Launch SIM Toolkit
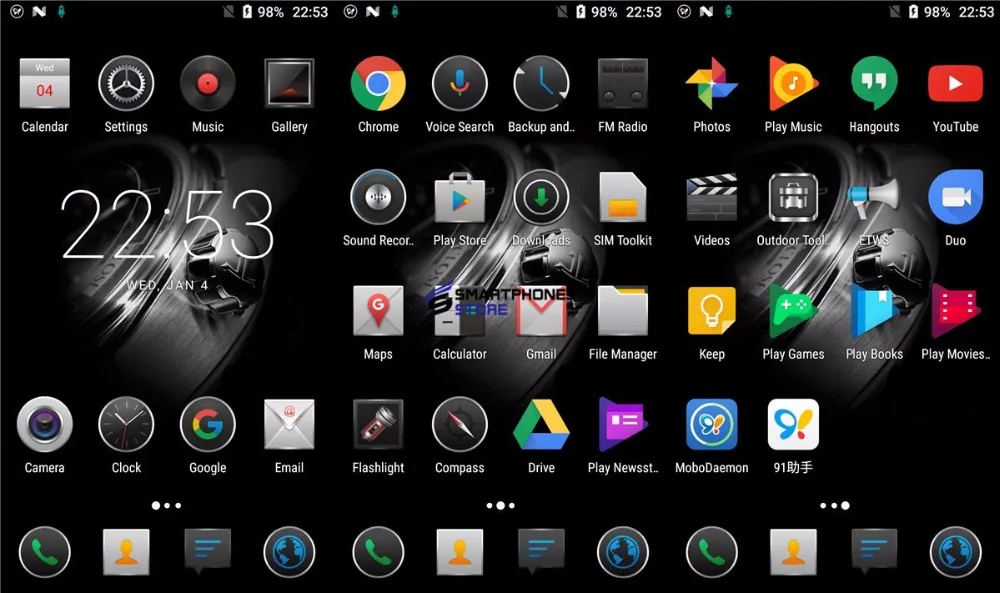 [623, 197]
